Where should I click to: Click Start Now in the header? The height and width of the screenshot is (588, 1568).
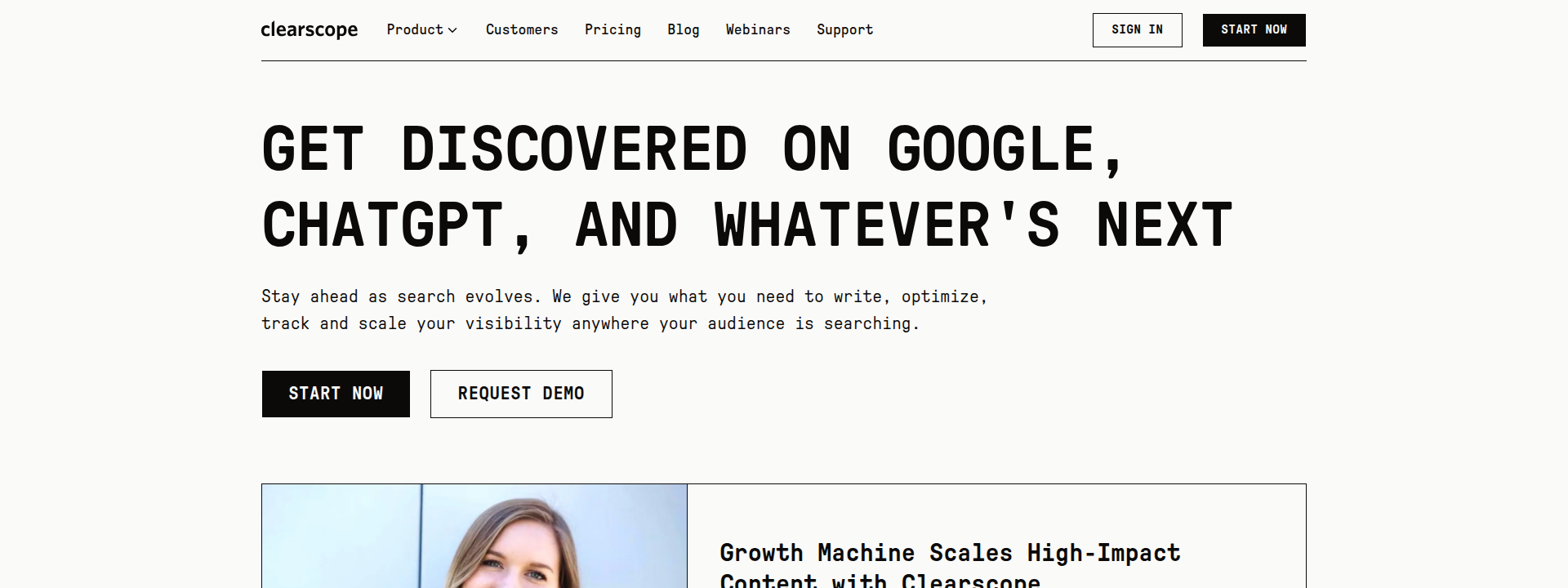(x=1254, y=30)
